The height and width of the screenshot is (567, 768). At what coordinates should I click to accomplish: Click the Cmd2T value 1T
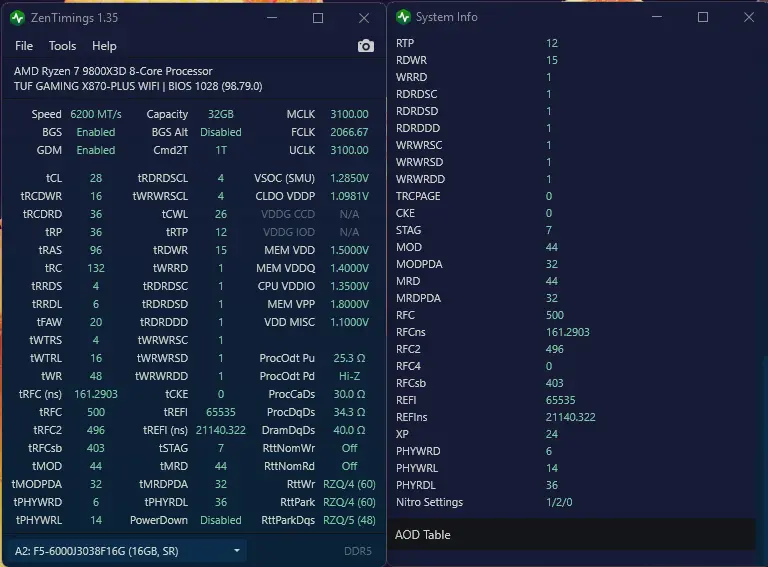[x=221, y=150]
